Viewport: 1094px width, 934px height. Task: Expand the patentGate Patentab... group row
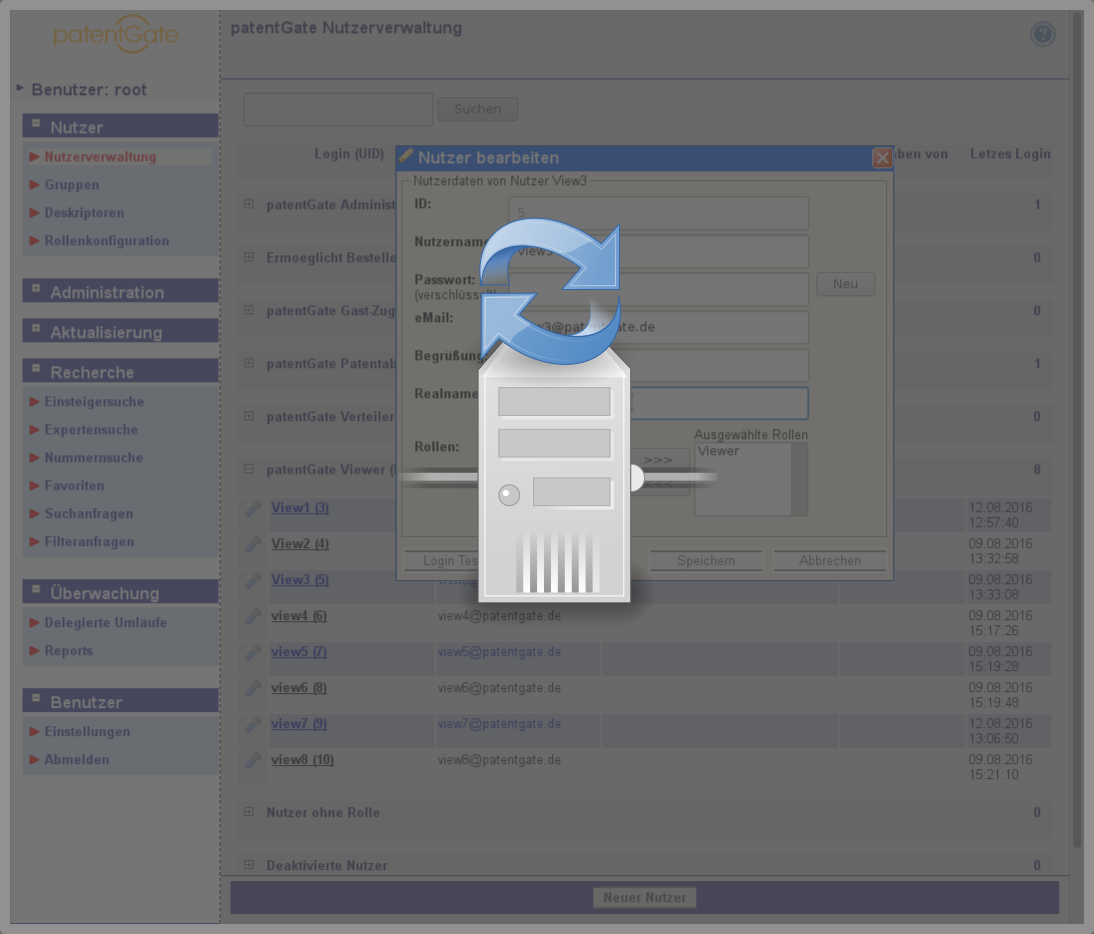coord(249,363)
